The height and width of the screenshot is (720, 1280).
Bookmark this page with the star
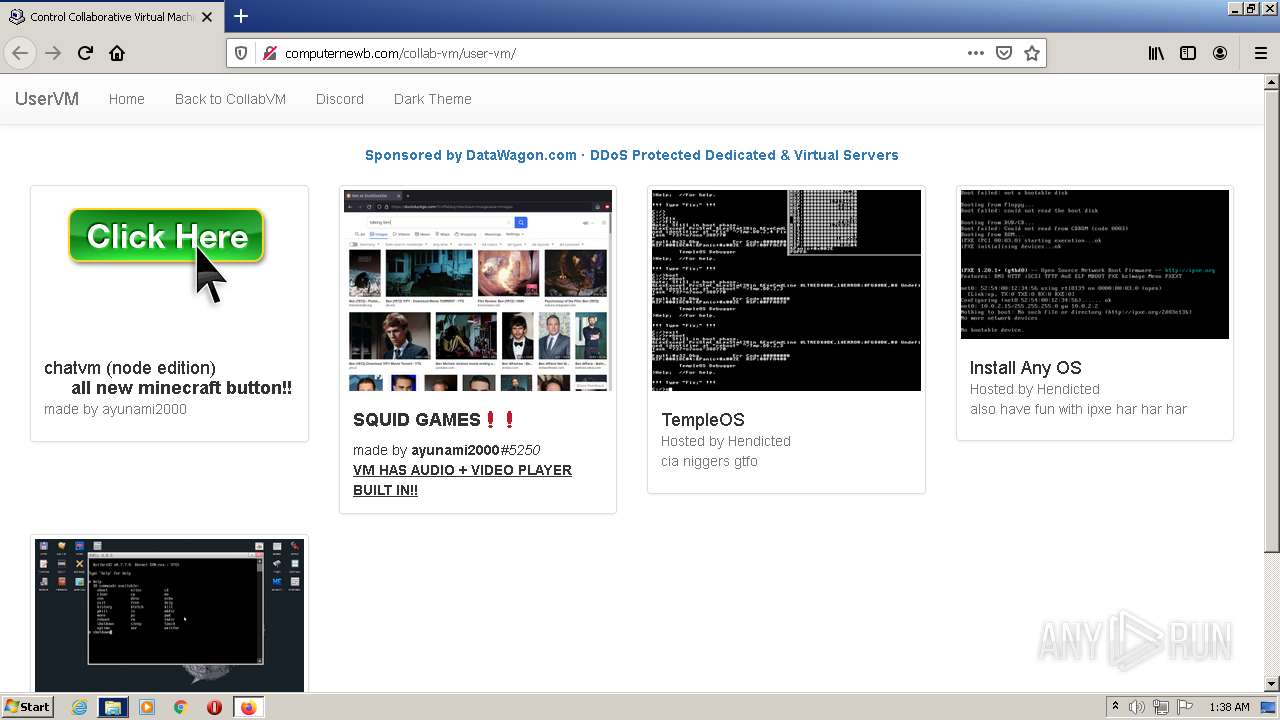(1032, 53)
